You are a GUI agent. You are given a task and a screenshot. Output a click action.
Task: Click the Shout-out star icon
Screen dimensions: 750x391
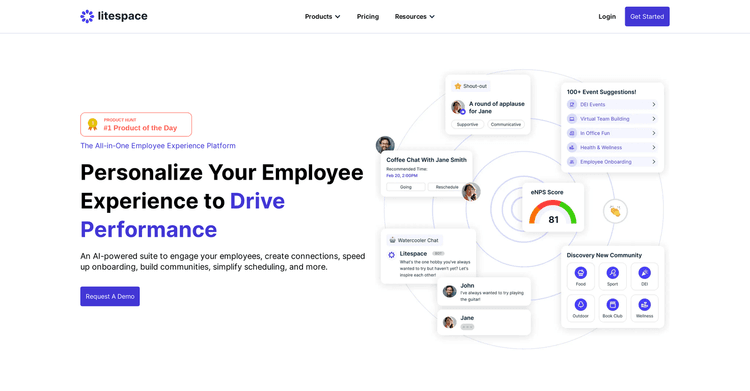[x=458, y=86]
